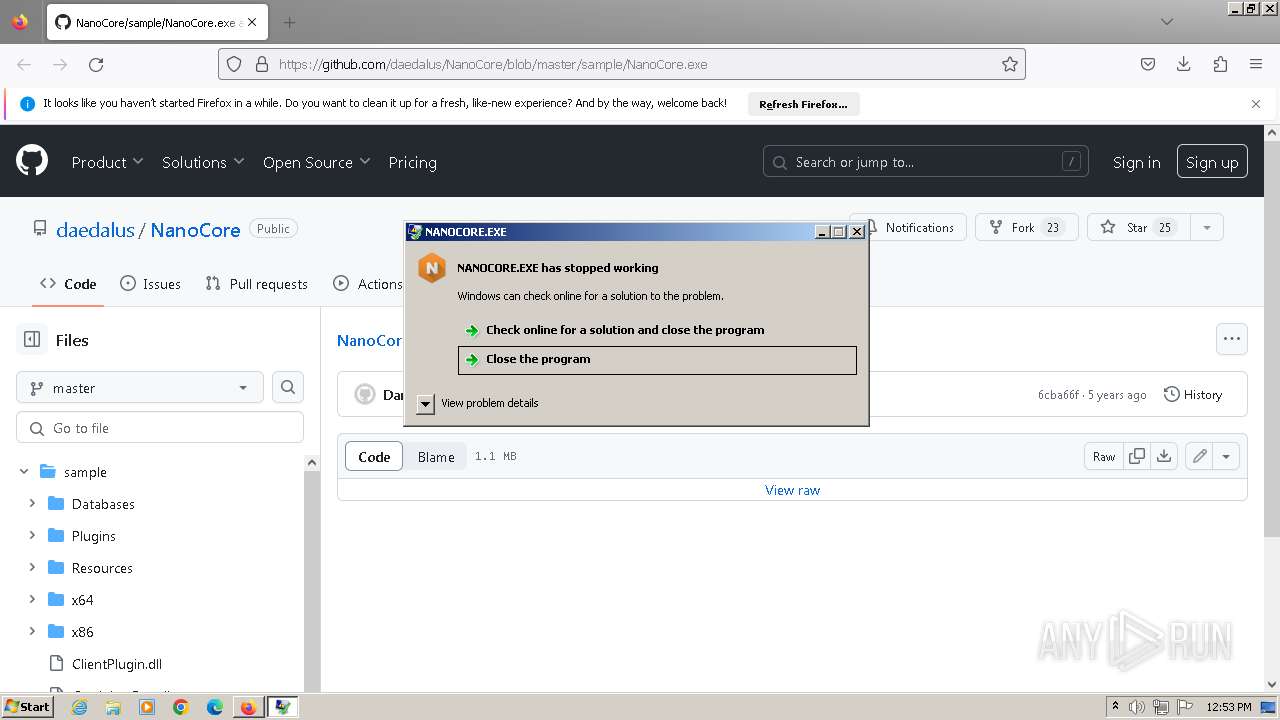Dismiss the Refresh Firefox notification bar

[x=1256, y=103]
